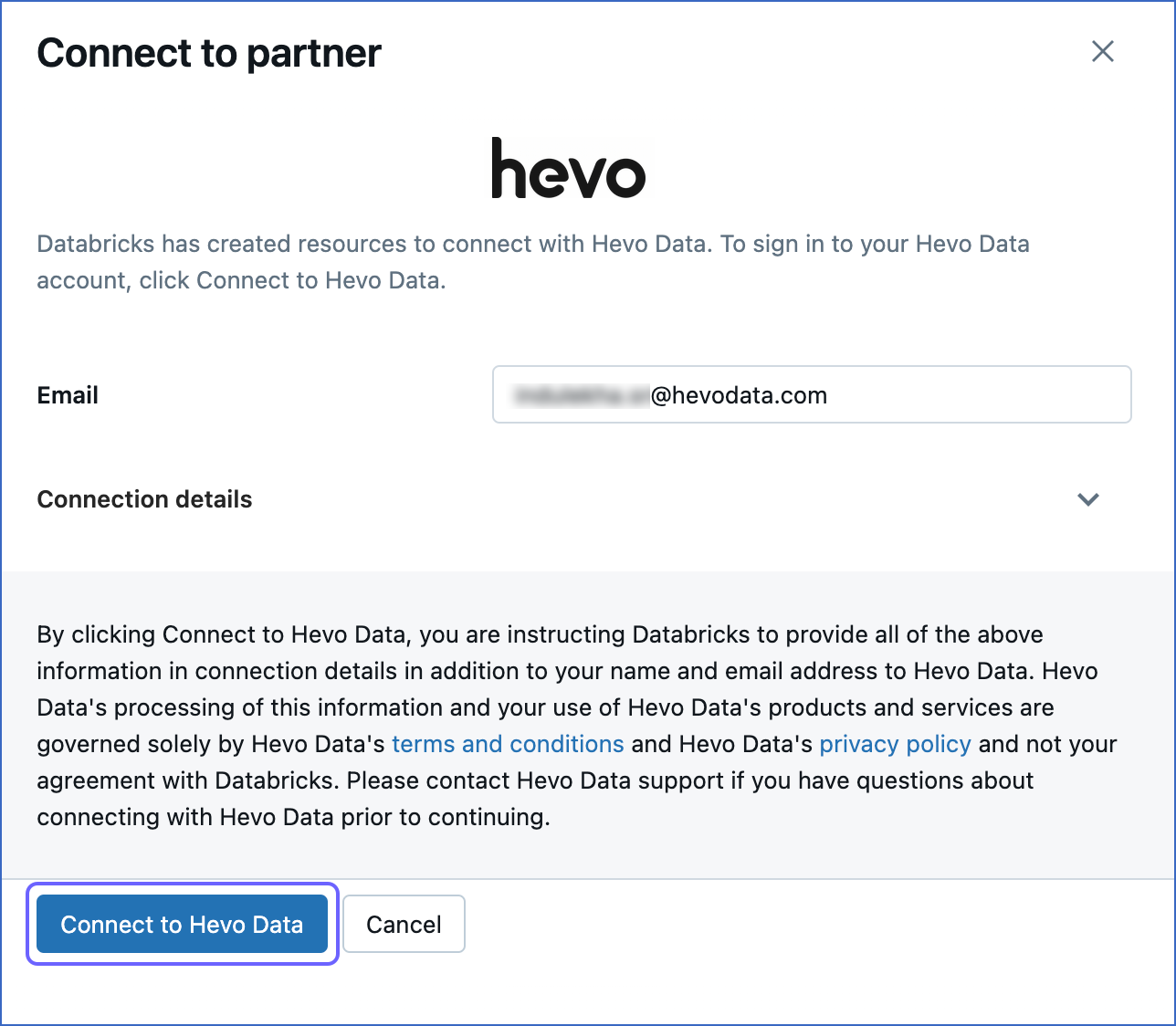
Task: Open the Connection details disclosure arrow
Action: pos(1087,499)
